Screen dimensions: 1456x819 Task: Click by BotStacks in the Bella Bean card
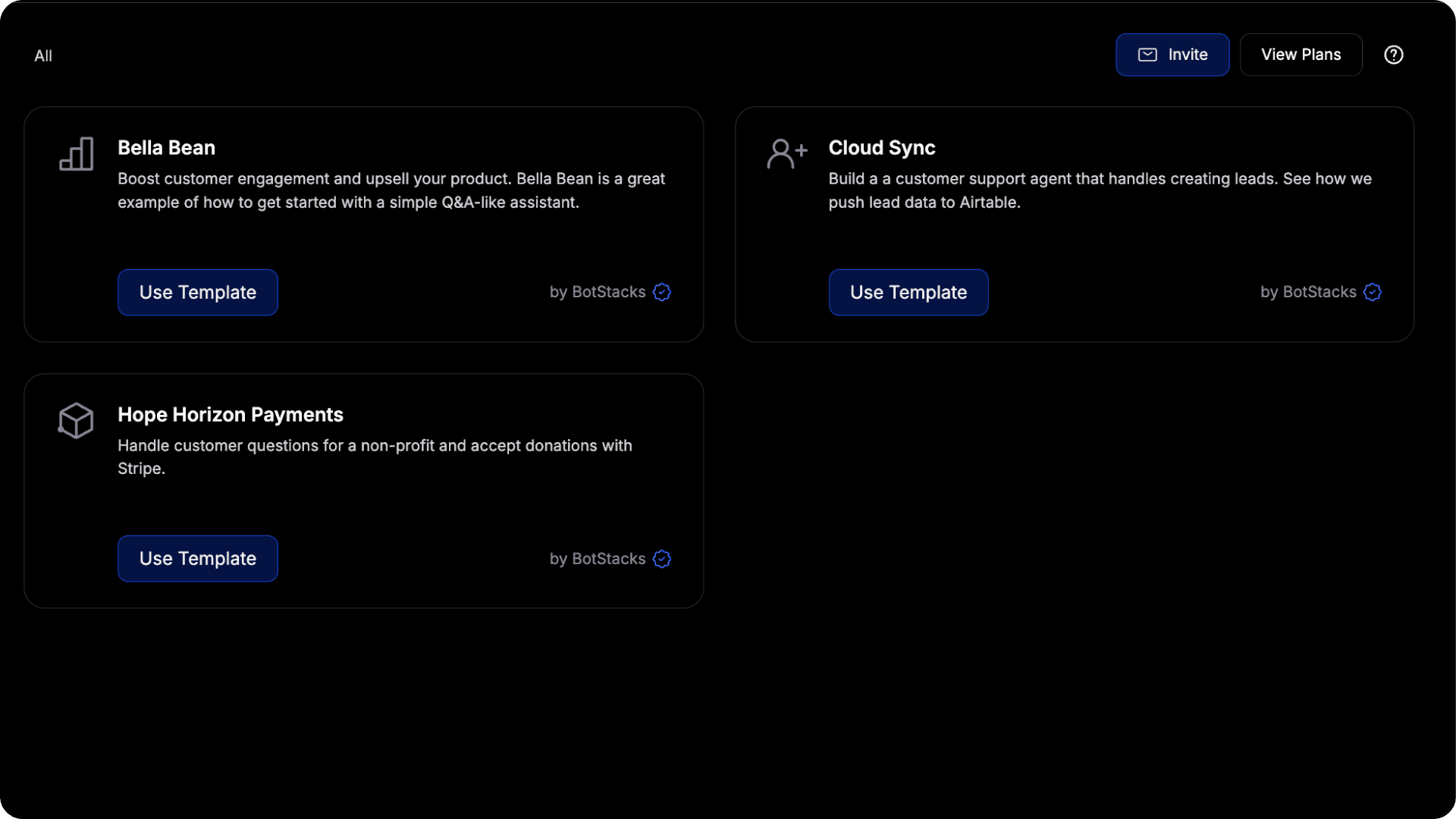pos(597,292)
